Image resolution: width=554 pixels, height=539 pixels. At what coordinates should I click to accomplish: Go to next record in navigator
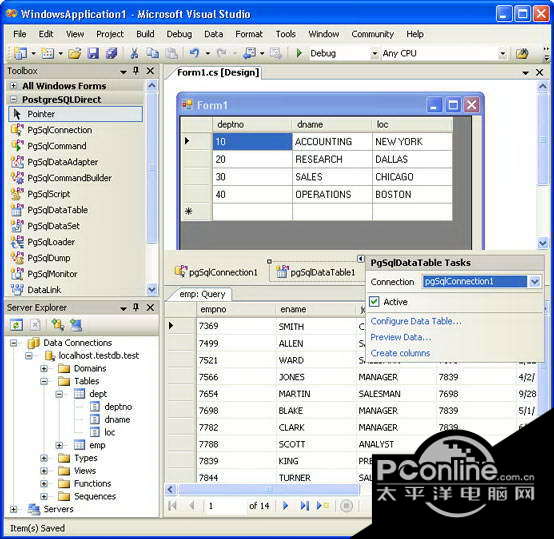pyautogui.click(x=285, y=506)
